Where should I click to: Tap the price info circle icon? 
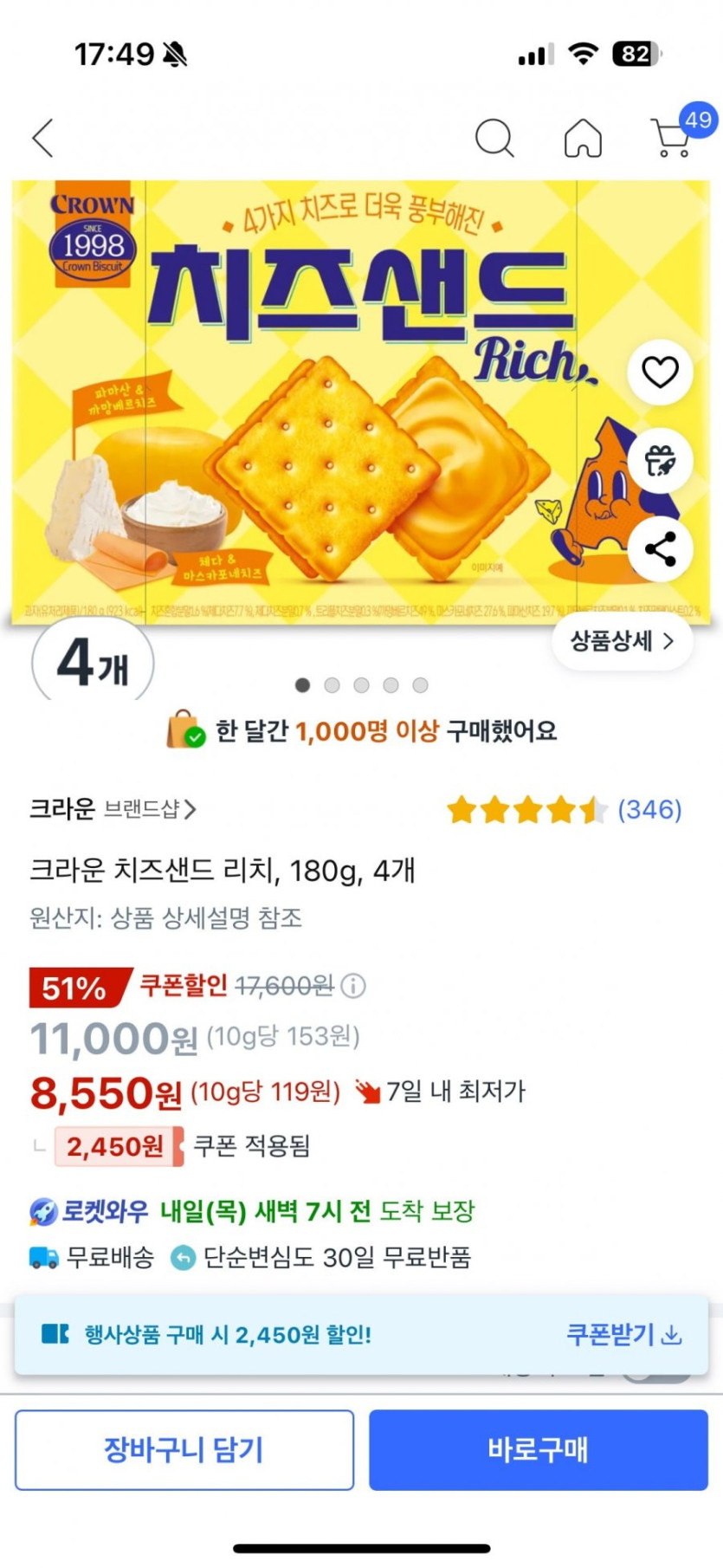click(353, 985)
